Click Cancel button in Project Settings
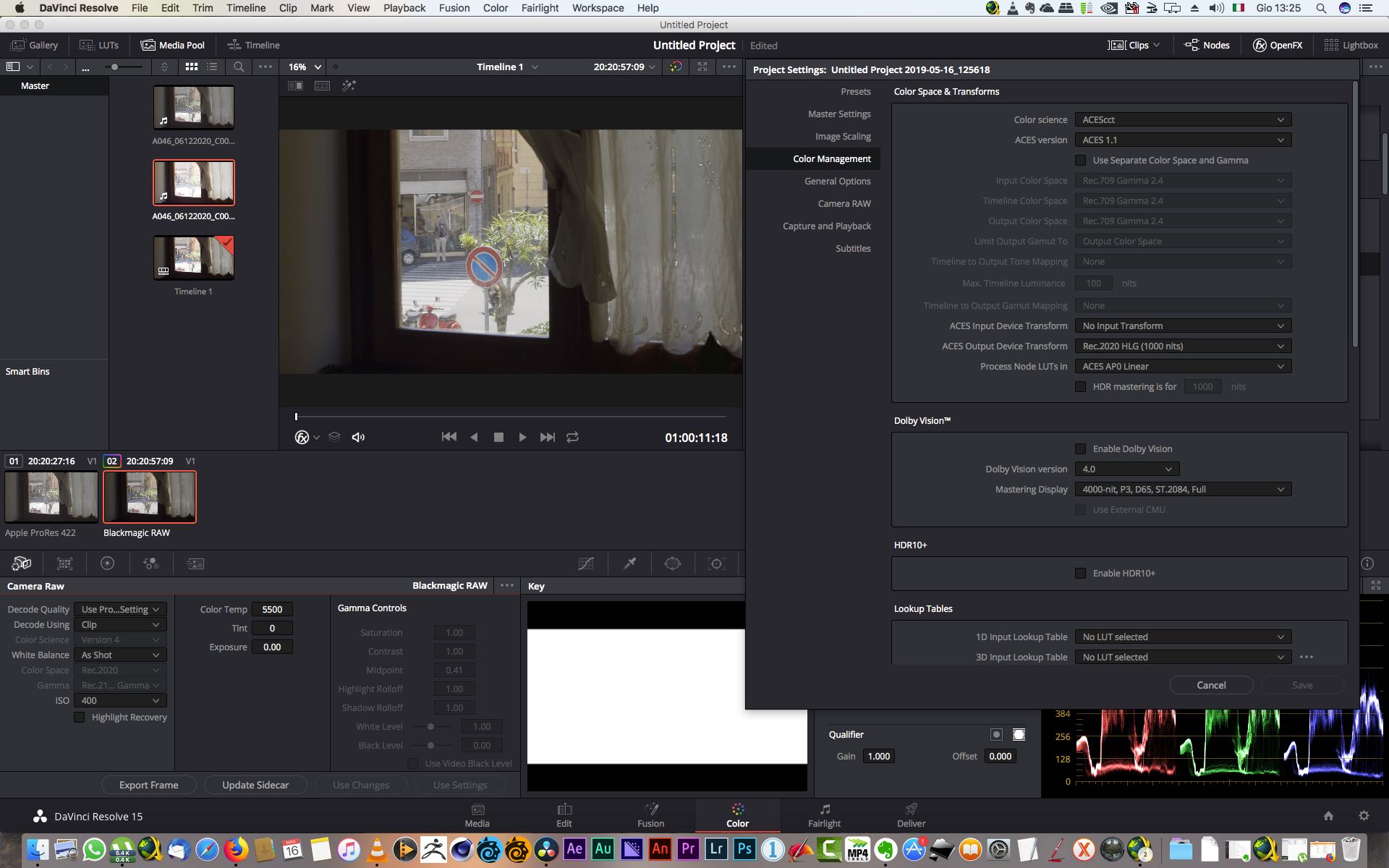The width and height of the screenshot is (1389, 868). 1211,685
